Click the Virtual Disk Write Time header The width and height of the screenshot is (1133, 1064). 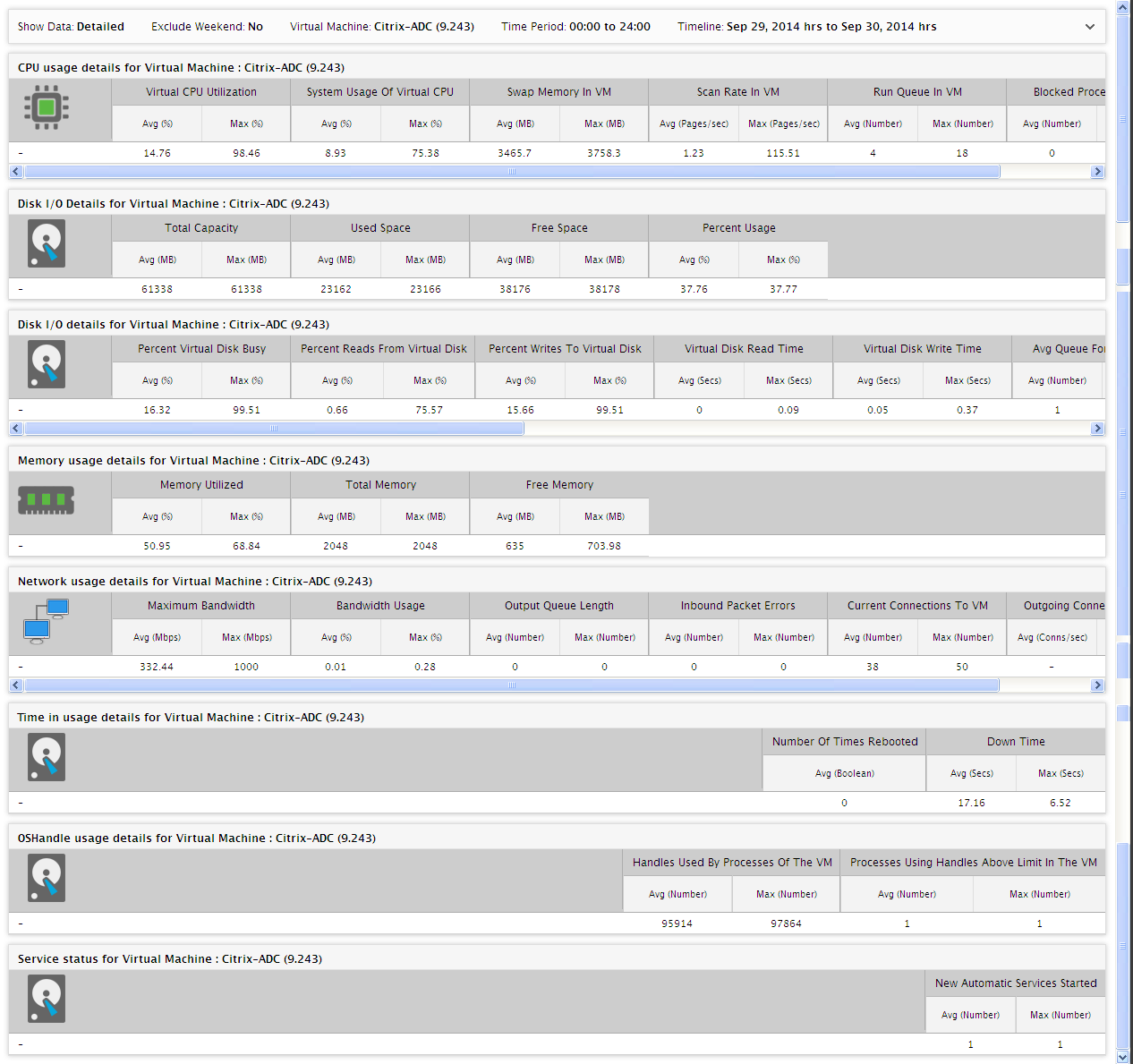pyautogui.click(x=923, y=349)
